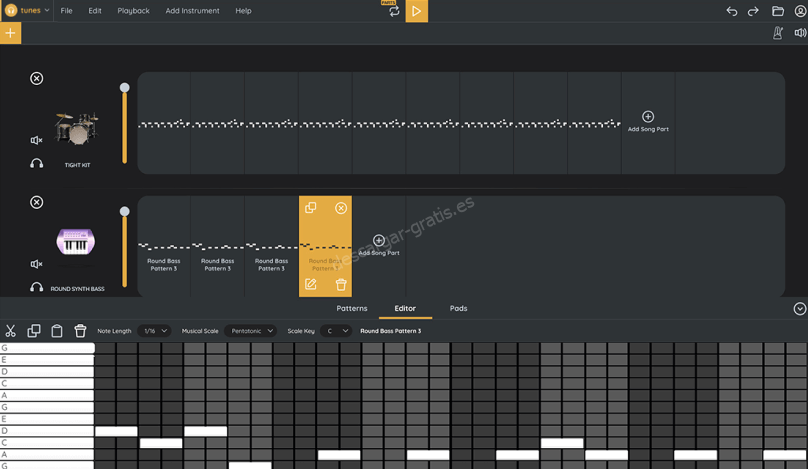This screenshot has width=808, height=469.
Task: Click the redo arrow icon
Action: tap(754, 11)
